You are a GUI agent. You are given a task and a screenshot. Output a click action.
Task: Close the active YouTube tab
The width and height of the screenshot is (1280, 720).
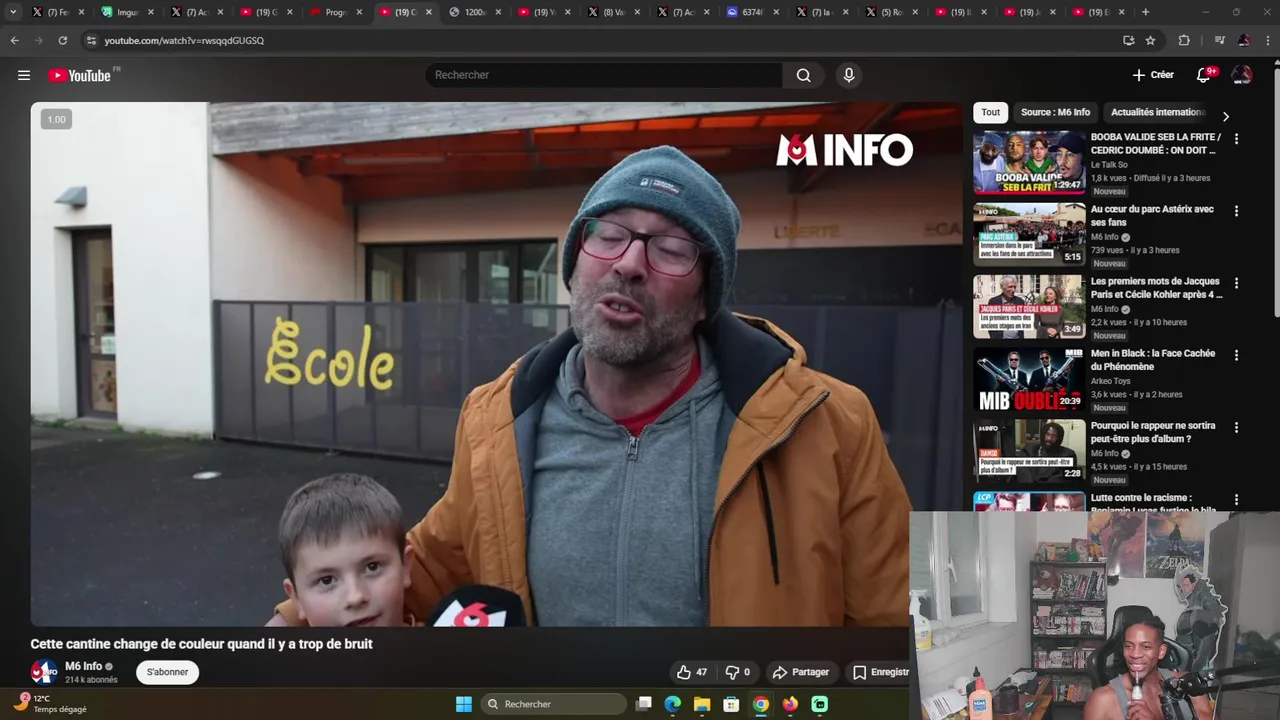429,12
